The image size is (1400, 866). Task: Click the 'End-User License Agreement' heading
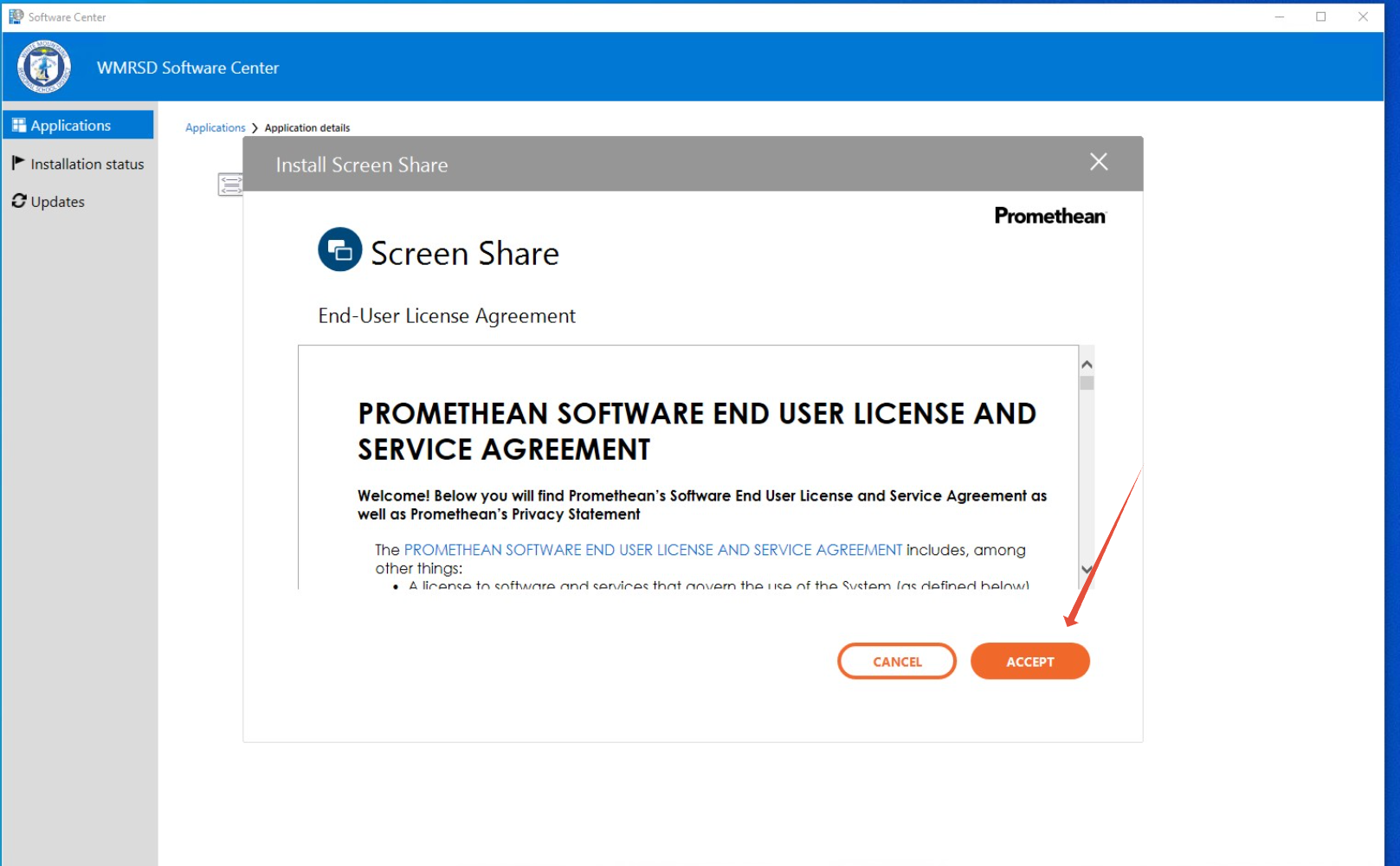point(446,315)
